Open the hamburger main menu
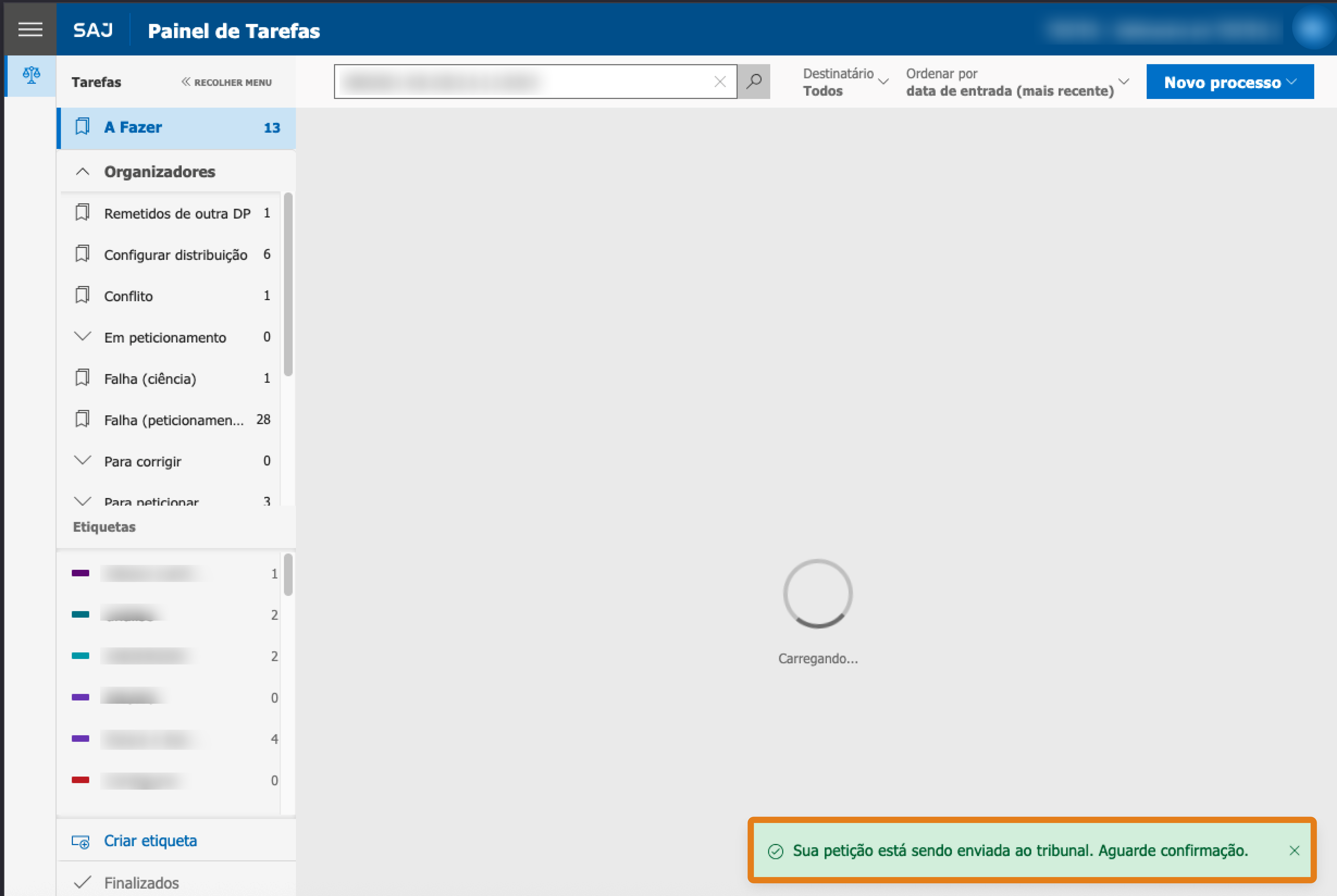Viewport: 1337px width, 896px height. (30, 29)
